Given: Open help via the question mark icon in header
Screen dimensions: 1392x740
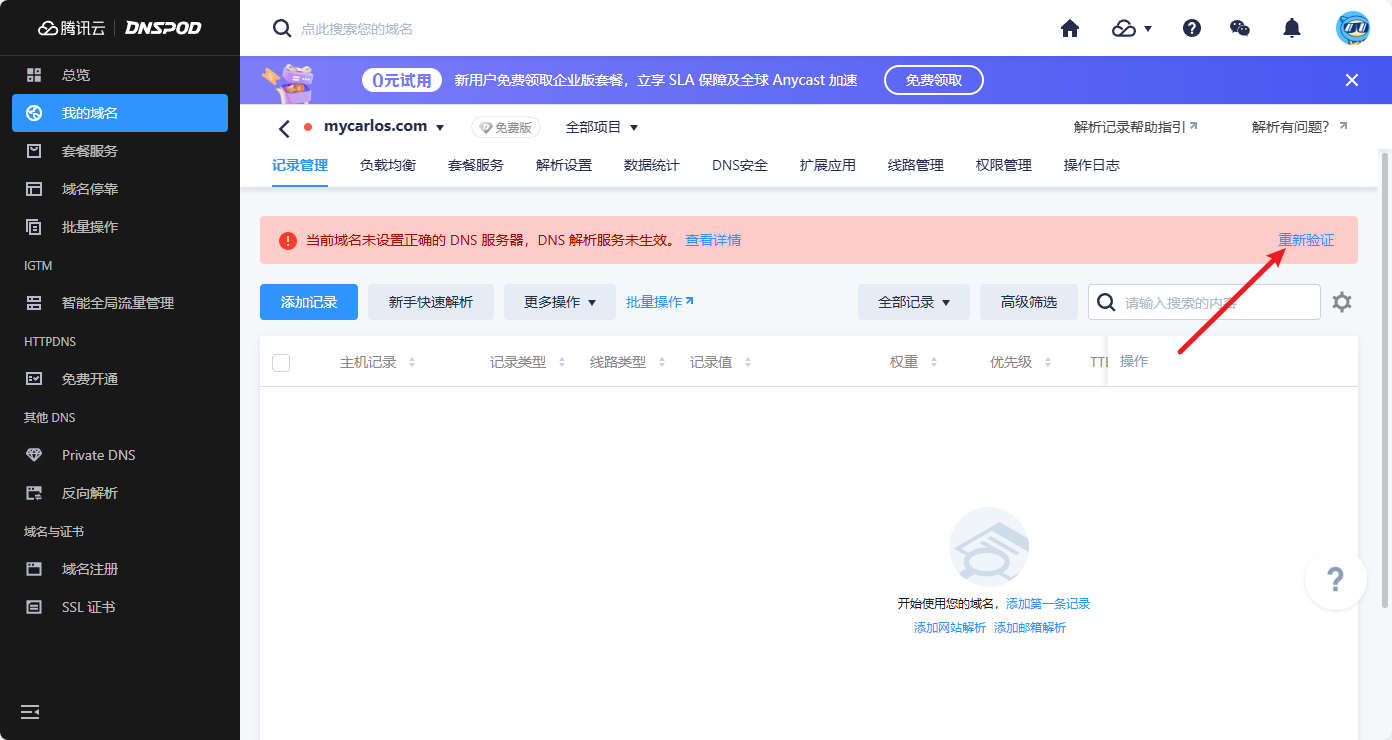Looking at the screenshot, I should pyautogui.click(x=1192, y=28).
